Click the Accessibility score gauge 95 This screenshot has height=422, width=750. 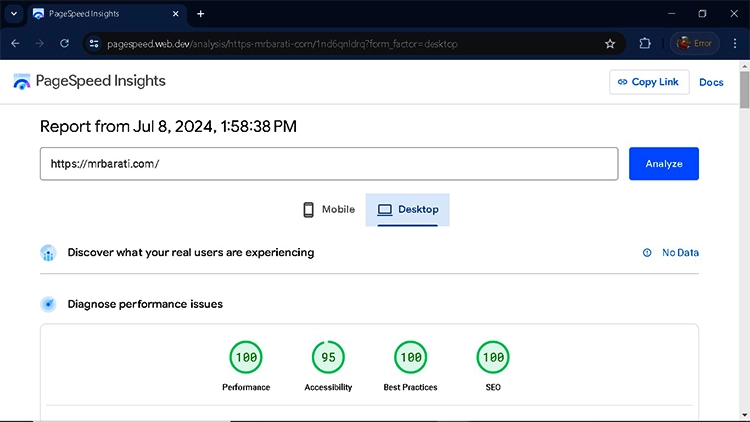[x=328, y=356]
